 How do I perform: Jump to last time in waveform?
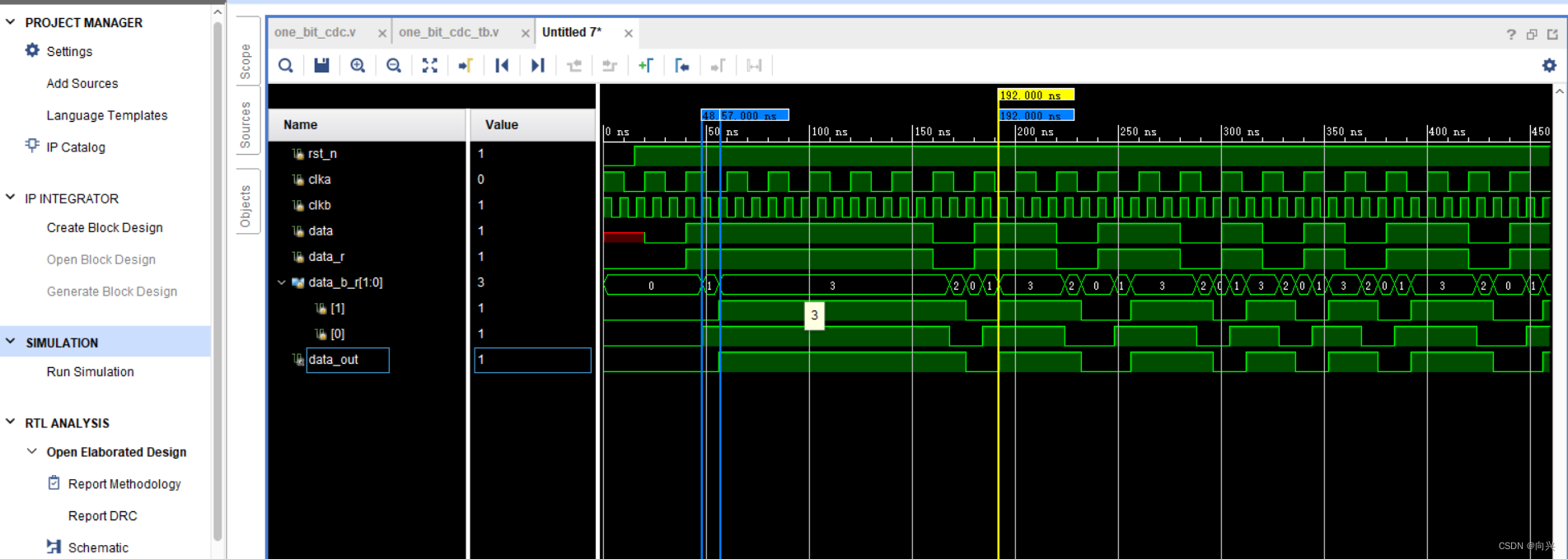[538, 65]
